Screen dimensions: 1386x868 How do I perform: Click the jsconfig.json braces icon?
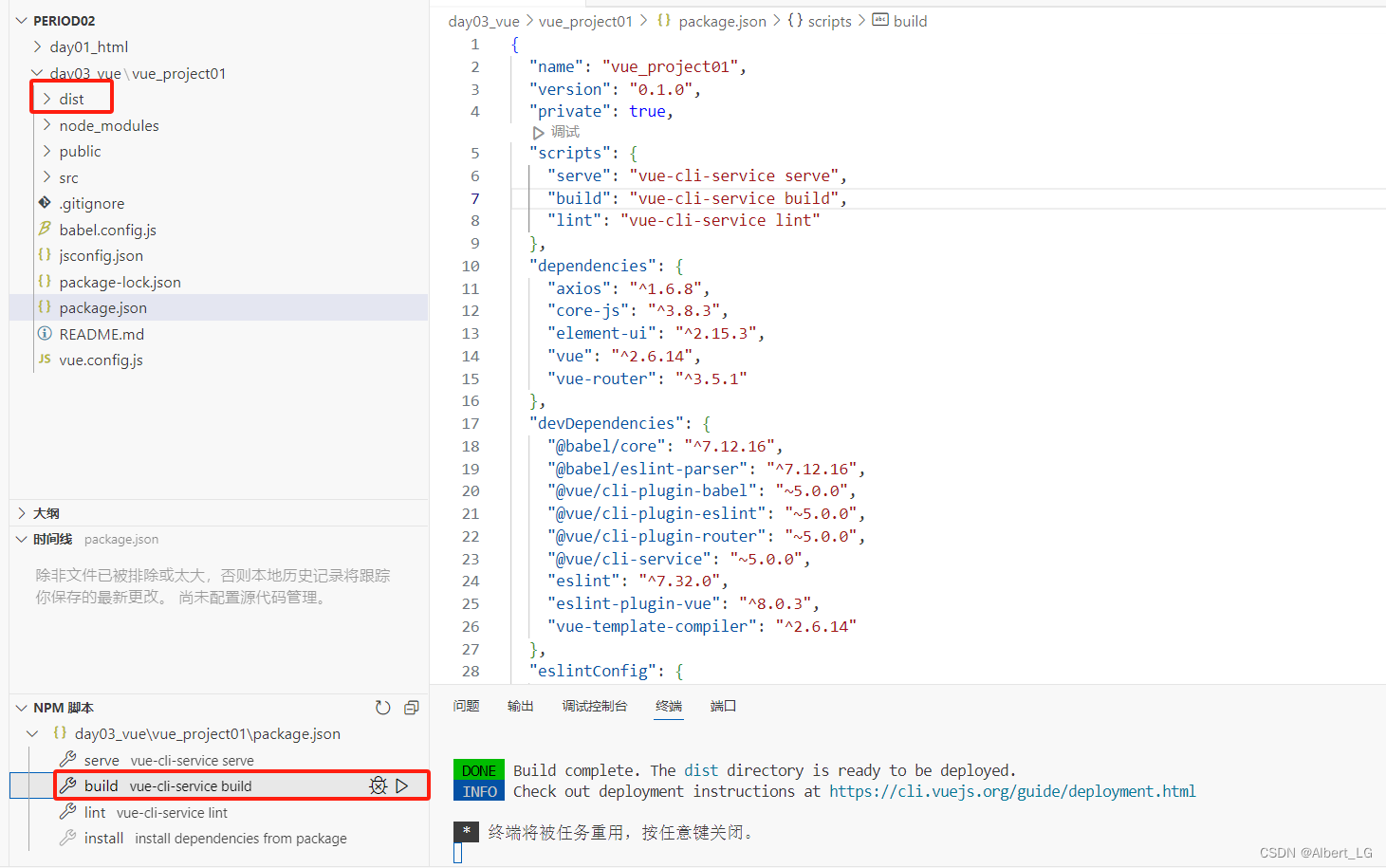[x=45, y=255]
